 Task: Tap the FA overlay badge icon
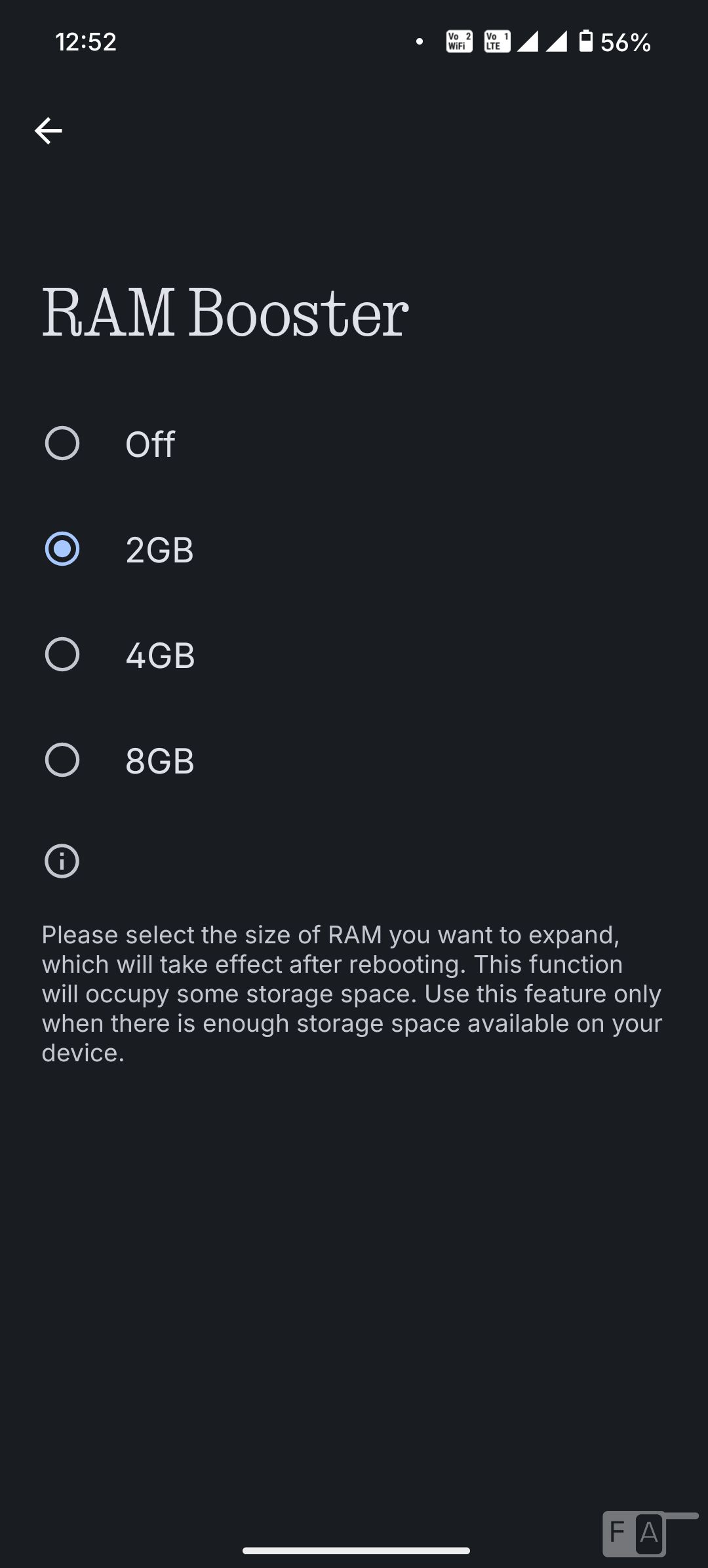(635, 1533)
